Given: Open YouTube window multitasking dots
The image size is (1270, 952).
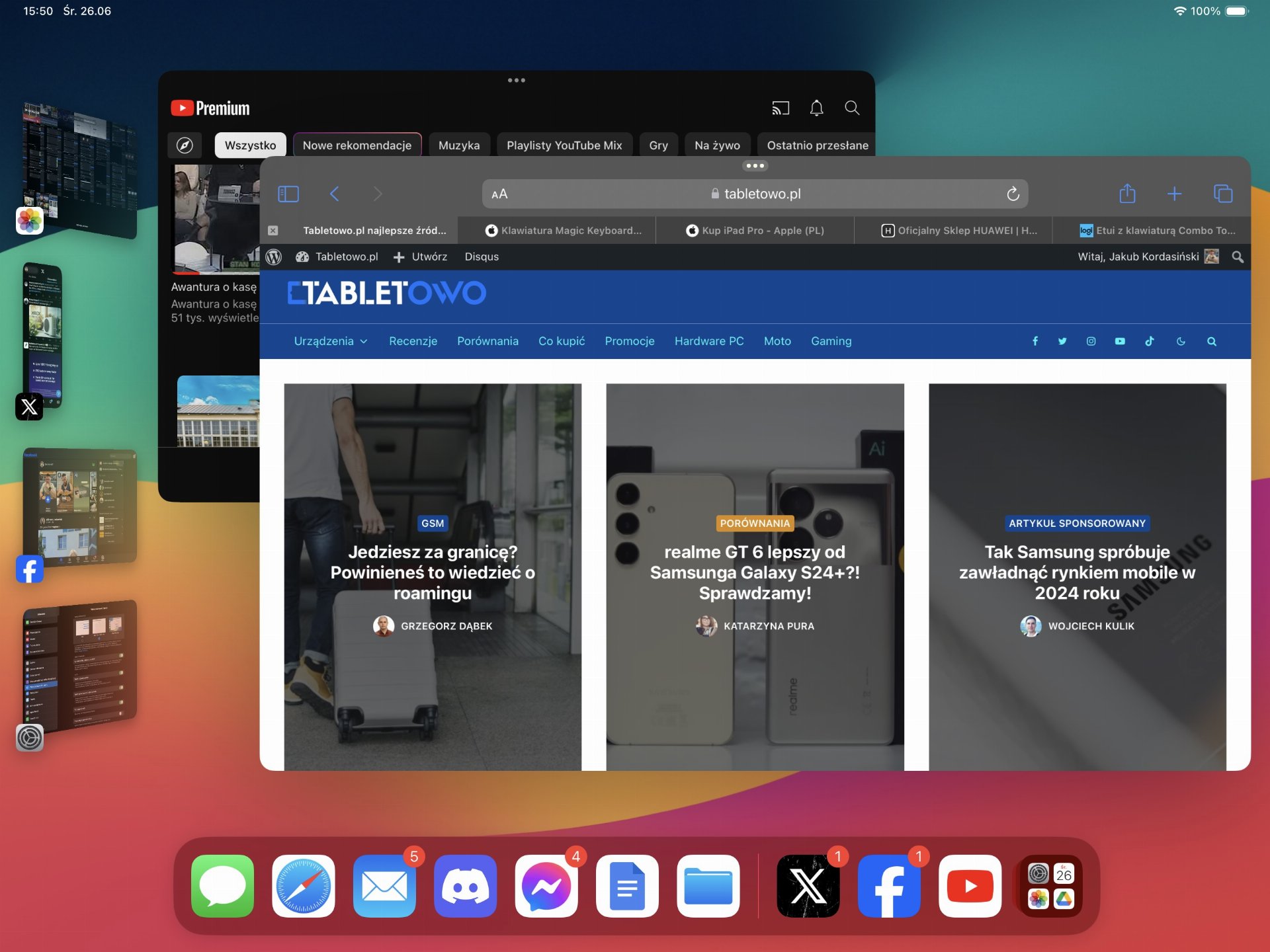Looking at the screenshot, I should (517, 81).
